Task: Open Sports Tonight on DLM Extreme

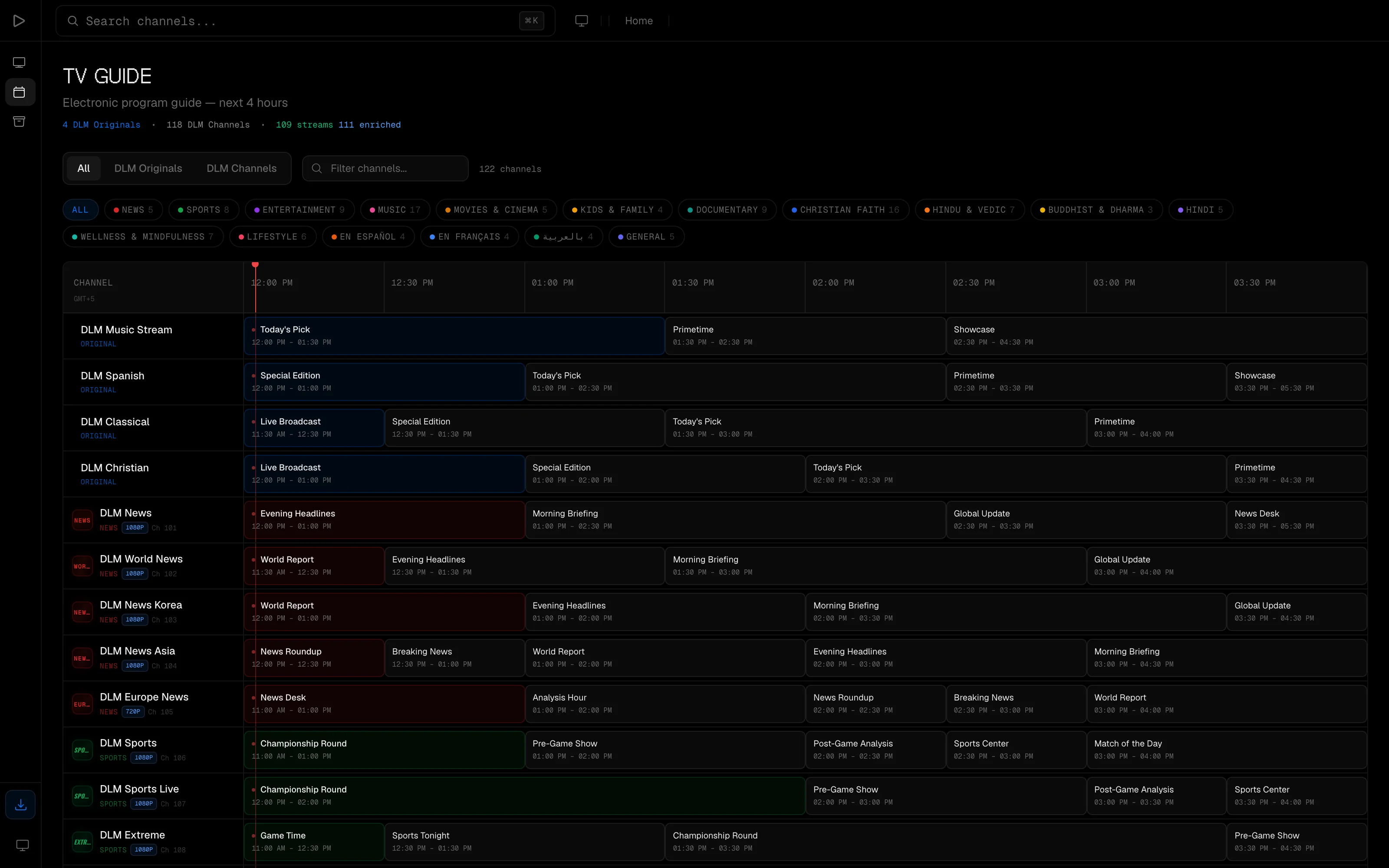Action: pos(524,842)
